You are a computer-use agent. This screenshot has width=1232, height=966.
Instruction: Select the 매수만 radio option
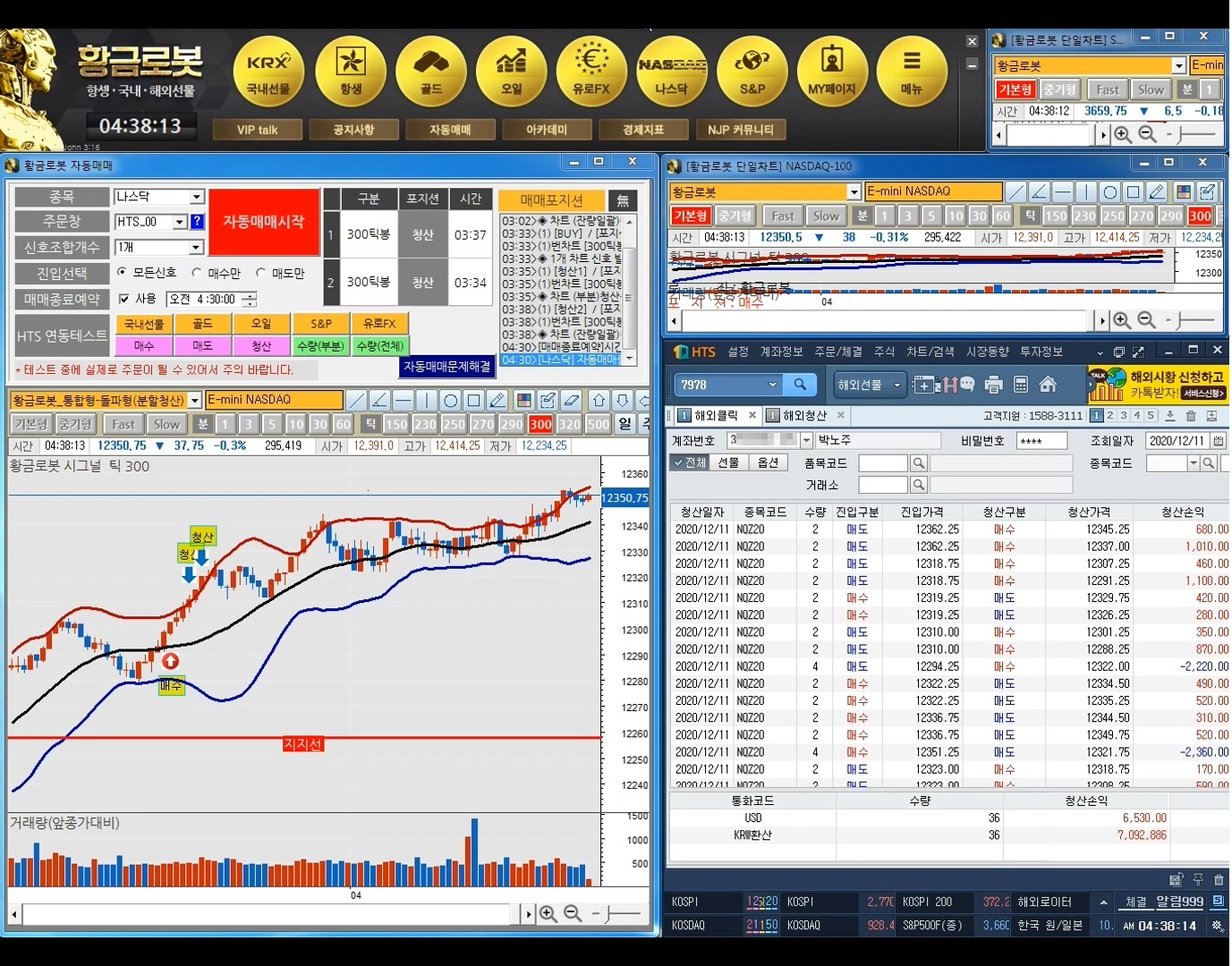196,273
